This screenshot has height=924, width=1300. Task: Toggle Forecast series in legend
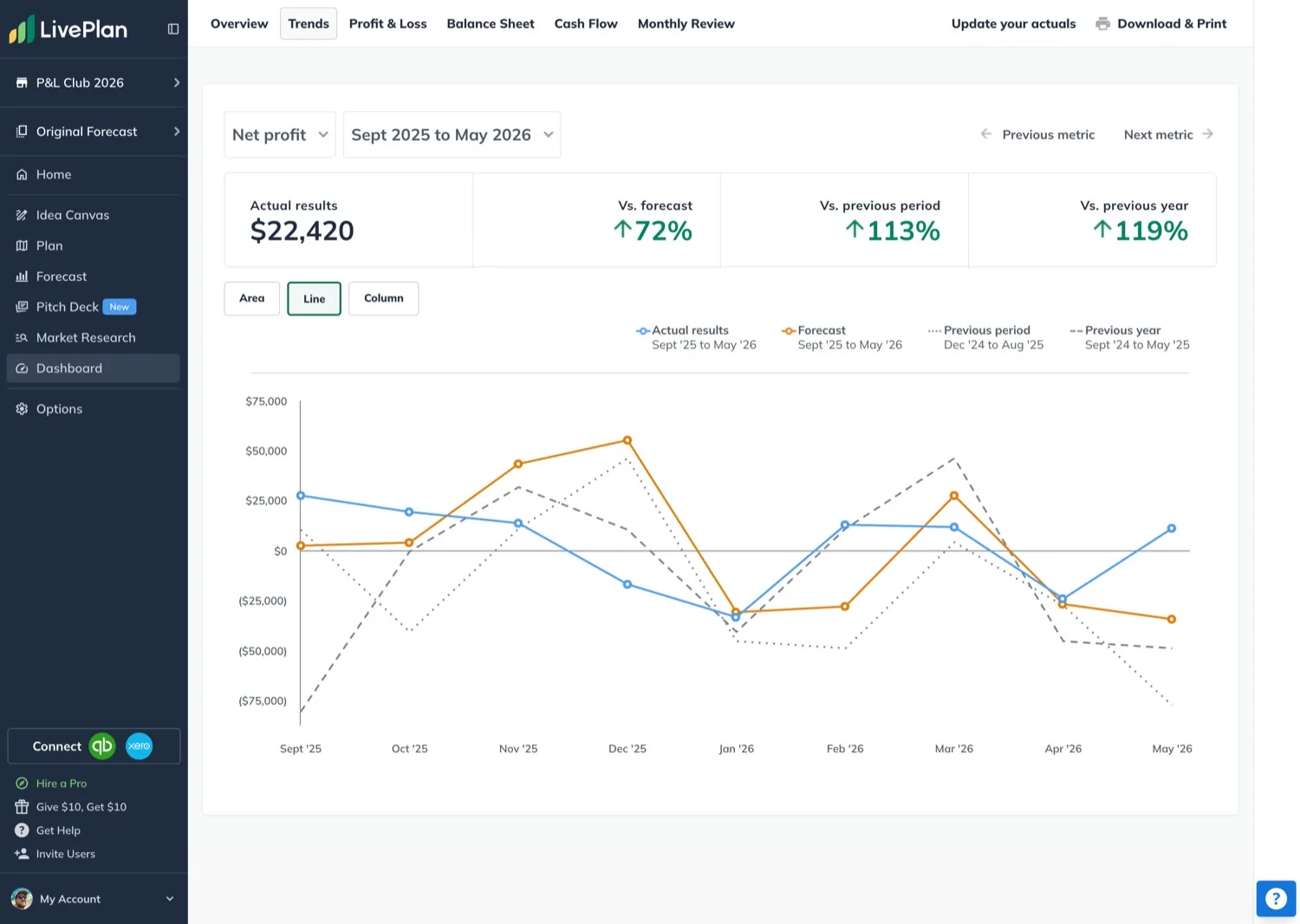(842, 337)
